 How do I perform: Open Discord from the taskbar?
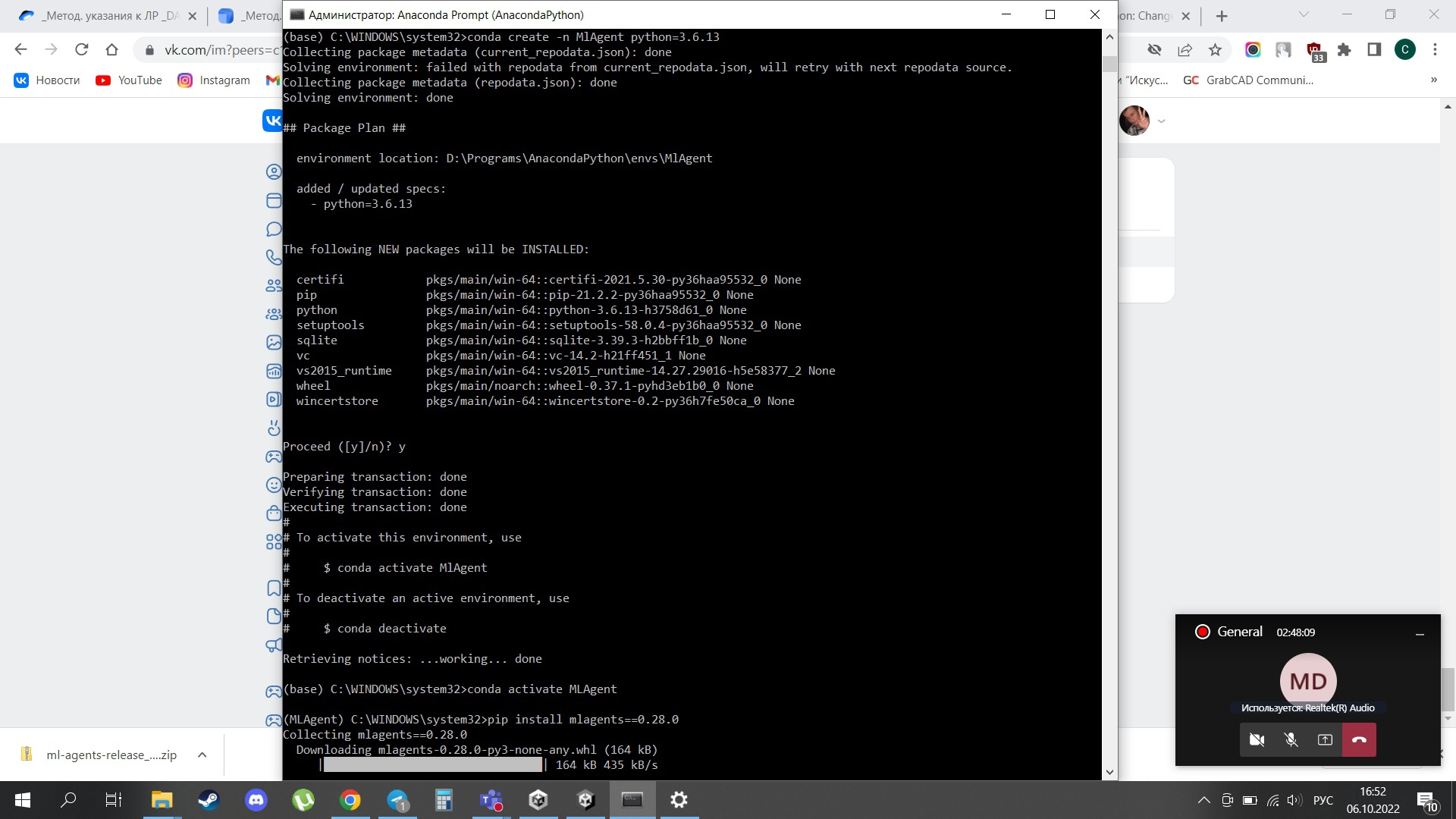coord(256,800)
